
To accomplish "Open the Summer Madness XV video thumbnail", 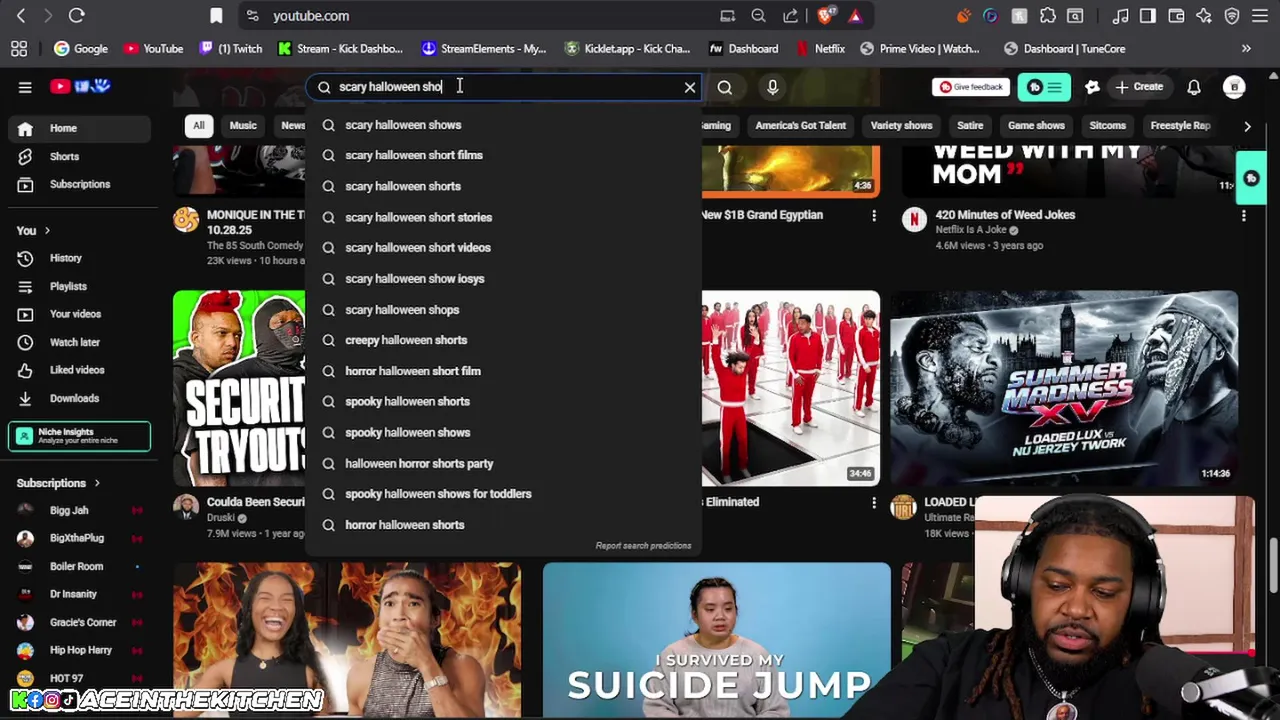I will [x=1064, y=388].
